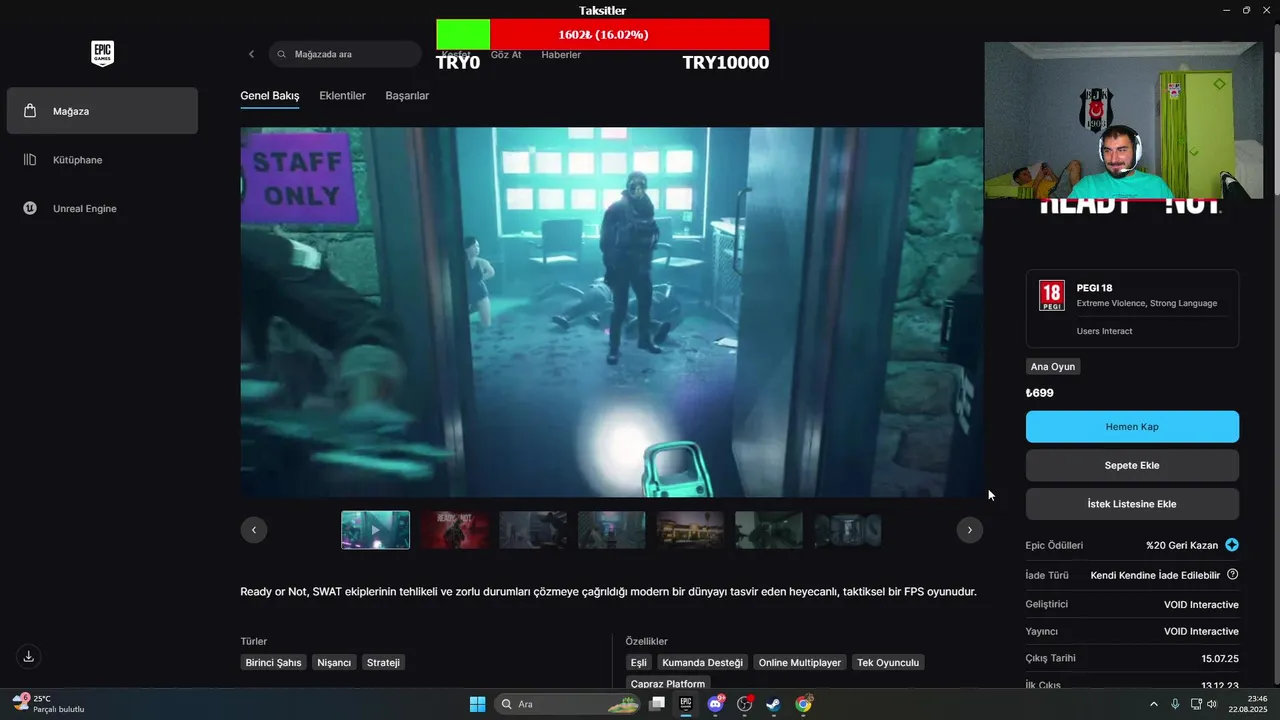1280x720 pixels.
Task: Click the Kumanda Desteği feature tag
Action: 702,662
